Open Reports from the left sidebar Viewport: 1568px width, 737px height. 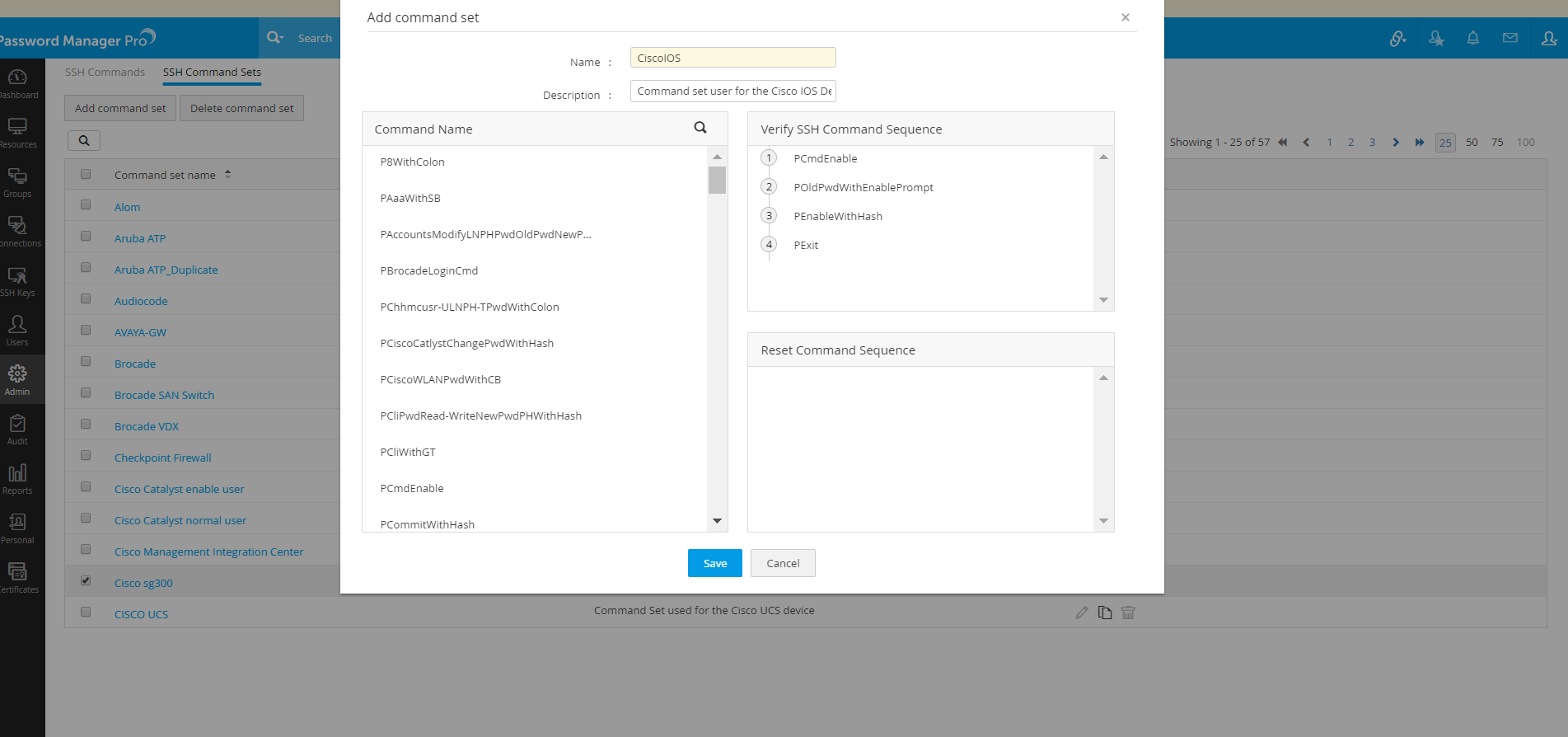17,479
